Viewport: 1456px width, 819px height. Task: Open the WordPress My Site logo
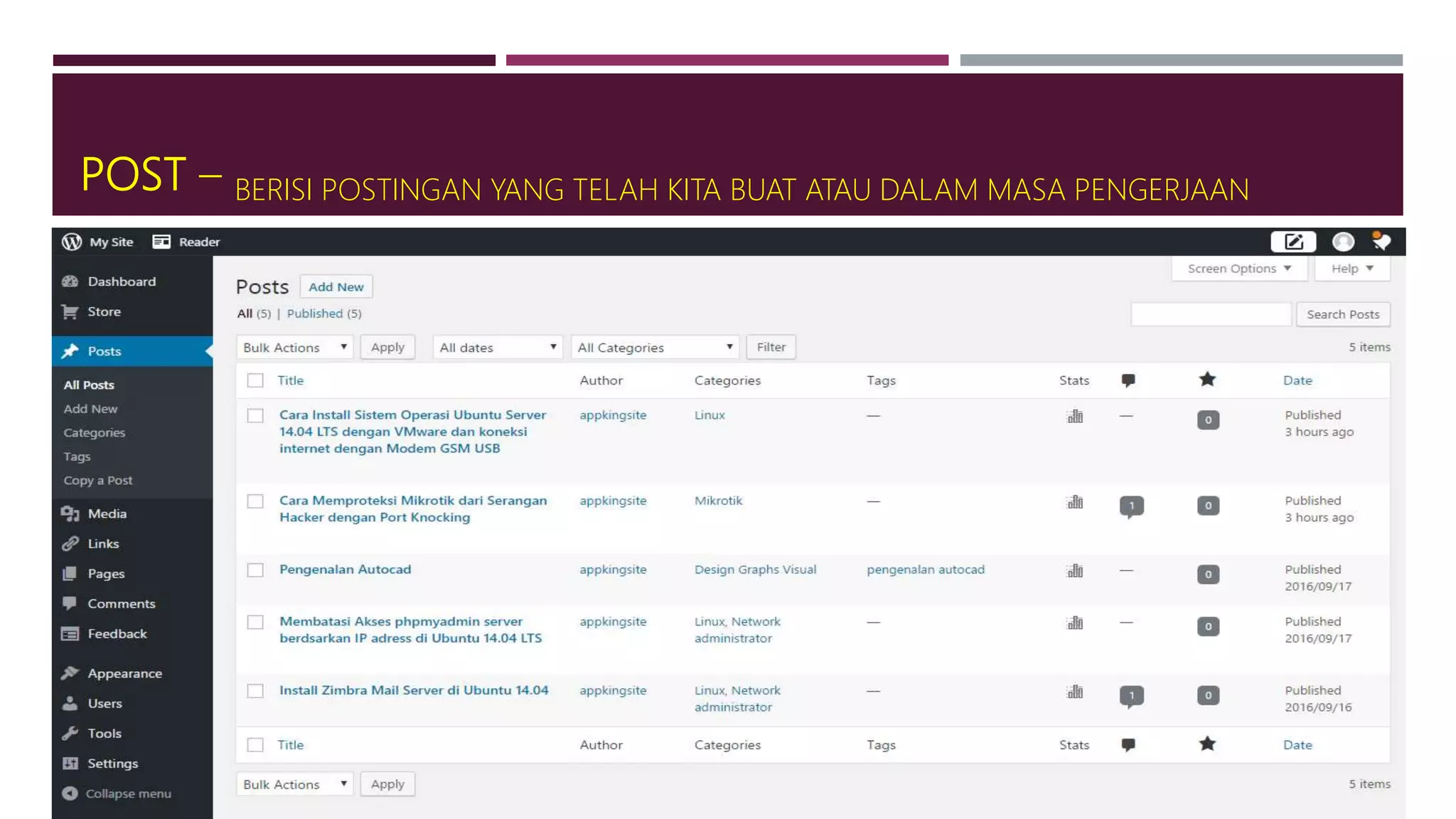click(x=72, y=242)
